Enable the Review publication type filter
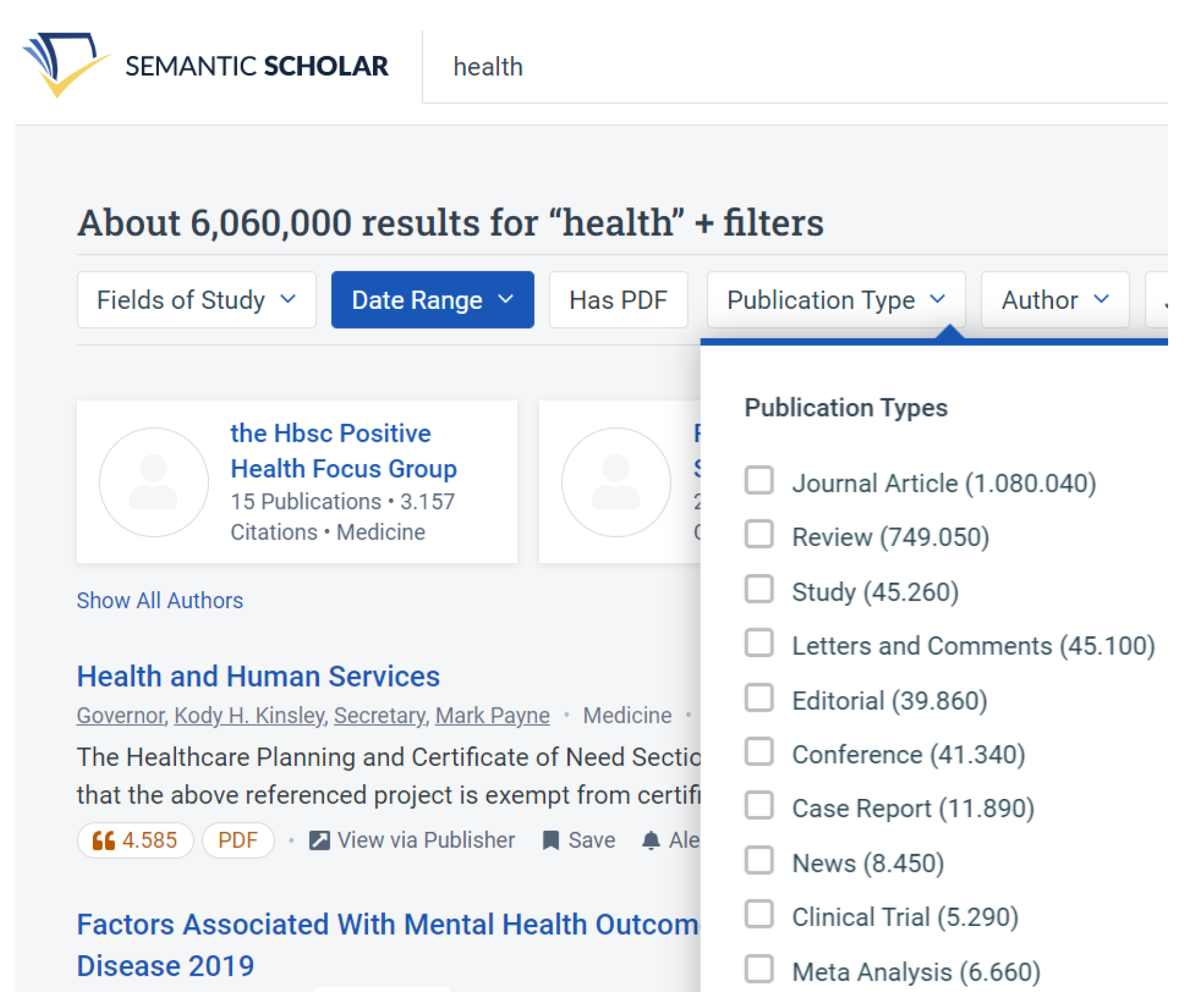Viewport: 1184px width, 1008px height. [759, 535]
